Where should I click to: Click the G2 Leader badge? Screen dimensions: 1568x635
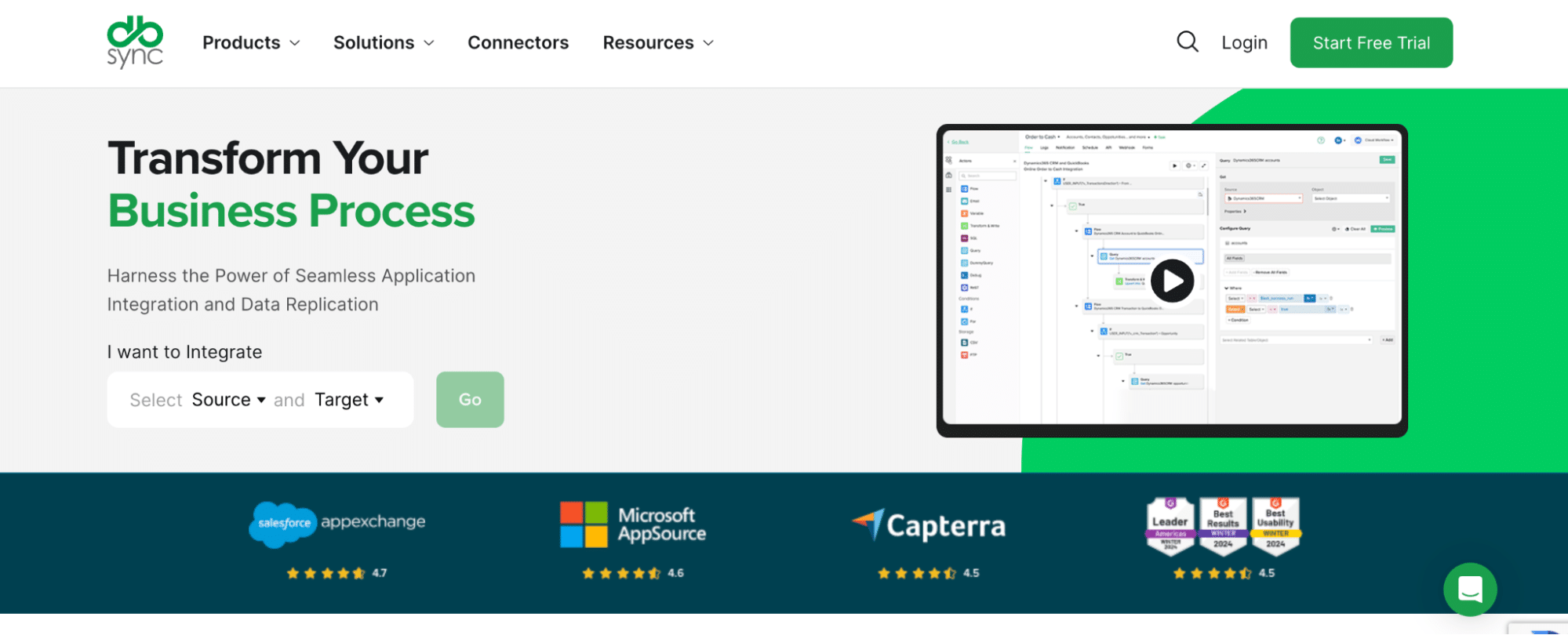tap(1170, 526)
